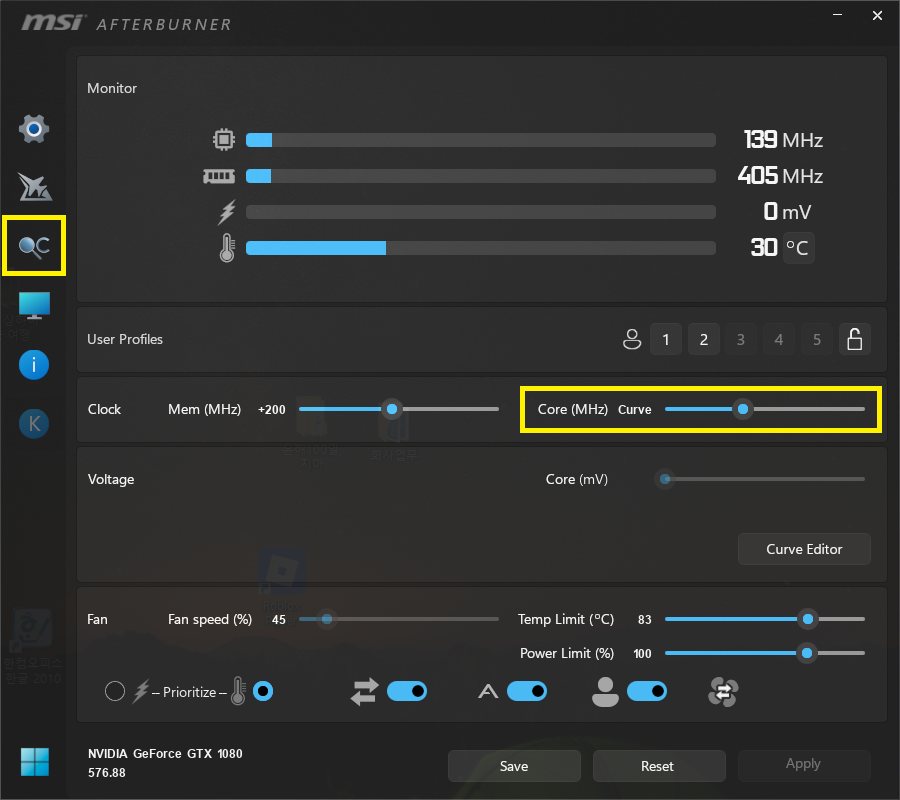Click the Power Limit (%) slider
This screenshot has width=900, height=800.
pos(765,653)
